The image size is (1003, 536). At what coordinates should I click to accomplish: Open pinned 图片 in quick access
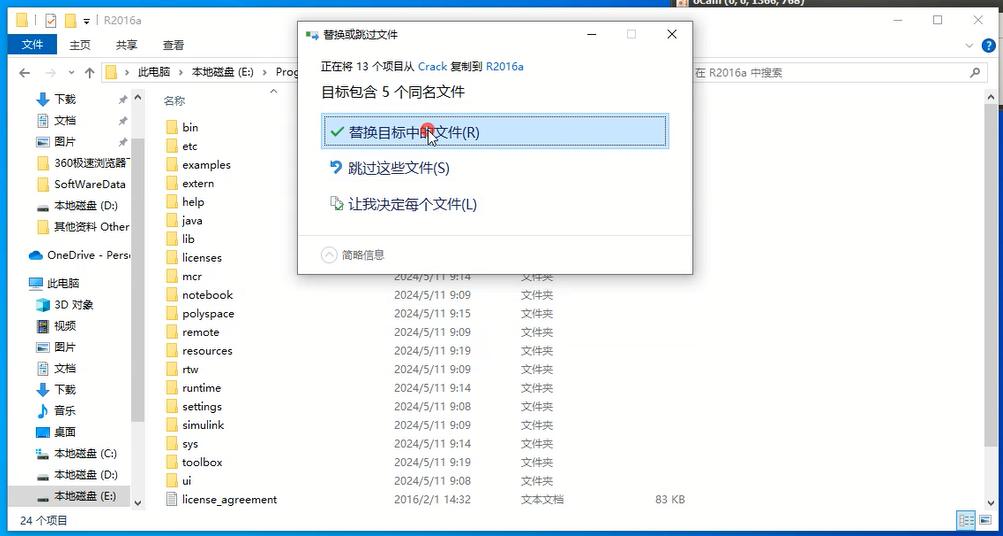click(x=65, y=141)
